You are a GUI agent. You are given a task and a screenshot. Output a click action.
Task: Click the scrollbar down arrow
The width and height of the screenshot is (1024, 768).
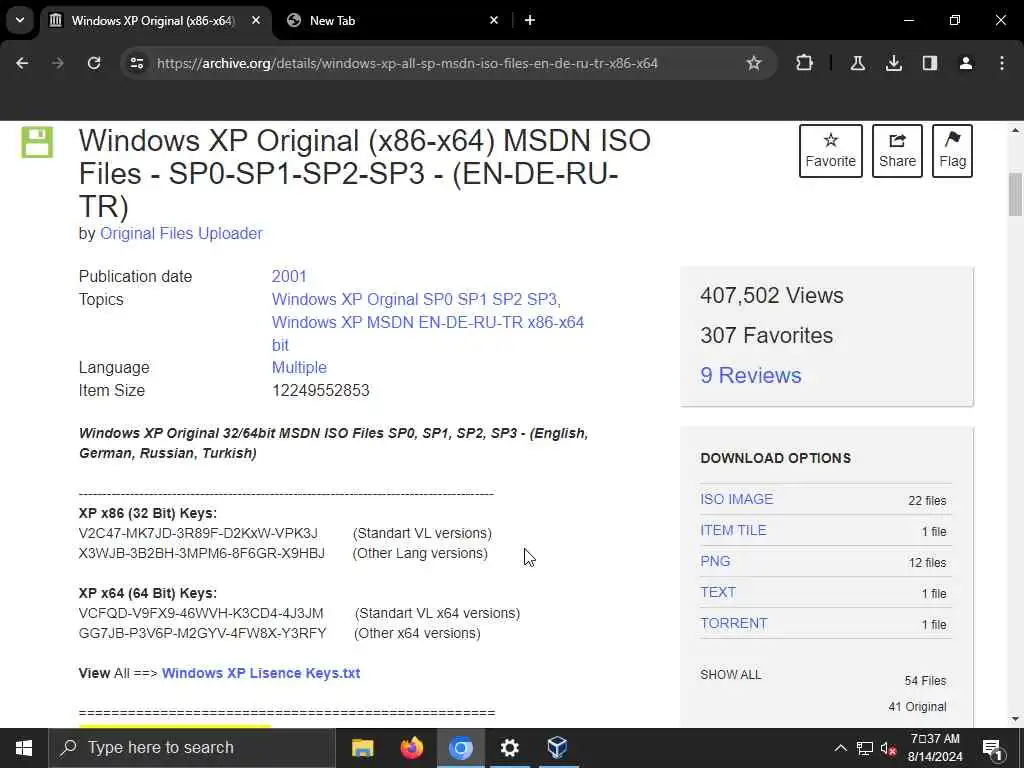coord(1015,720)
